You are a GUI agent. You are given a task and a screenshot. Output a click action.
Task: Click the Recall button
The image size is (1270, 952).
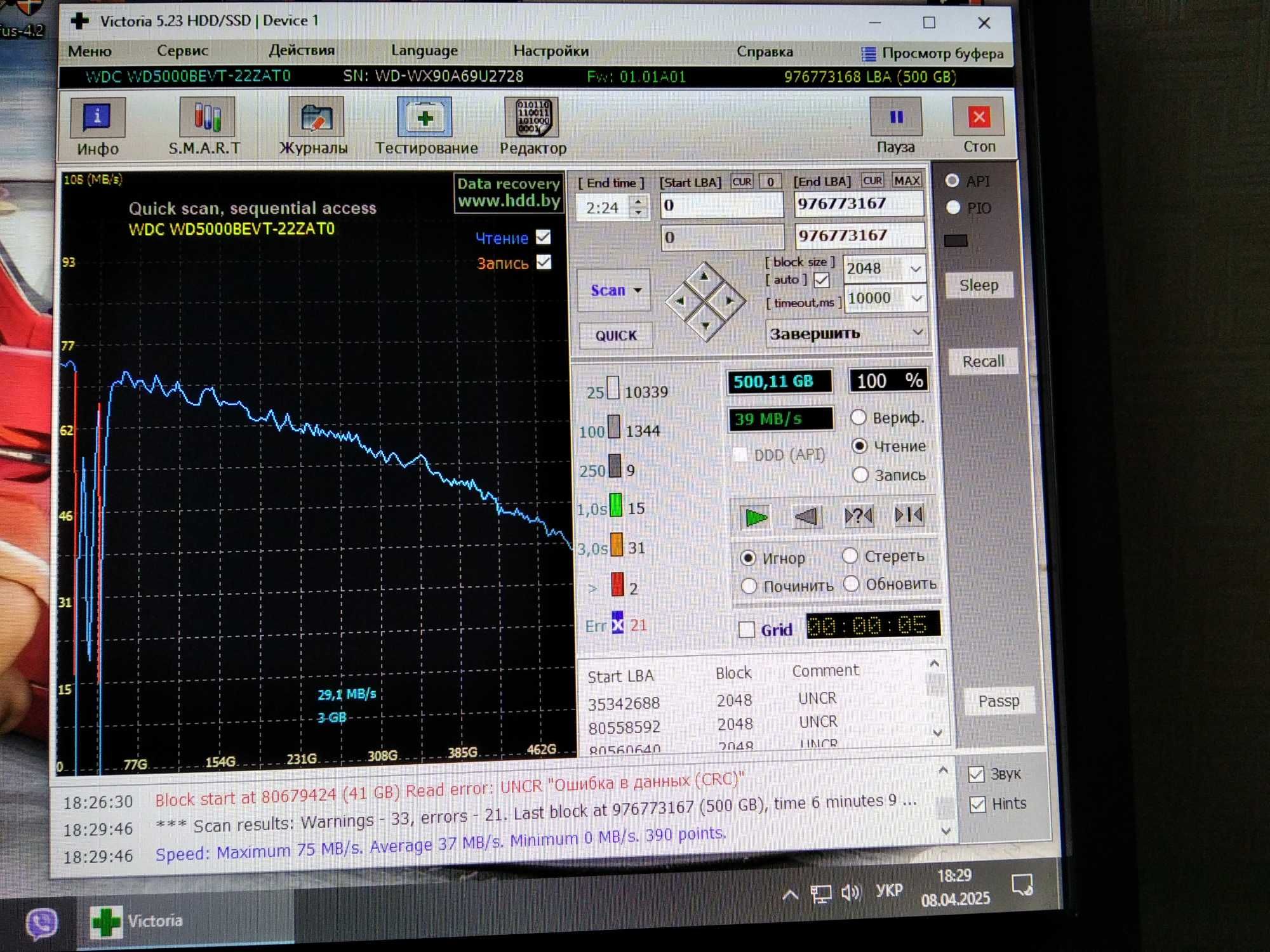(983, 361)
